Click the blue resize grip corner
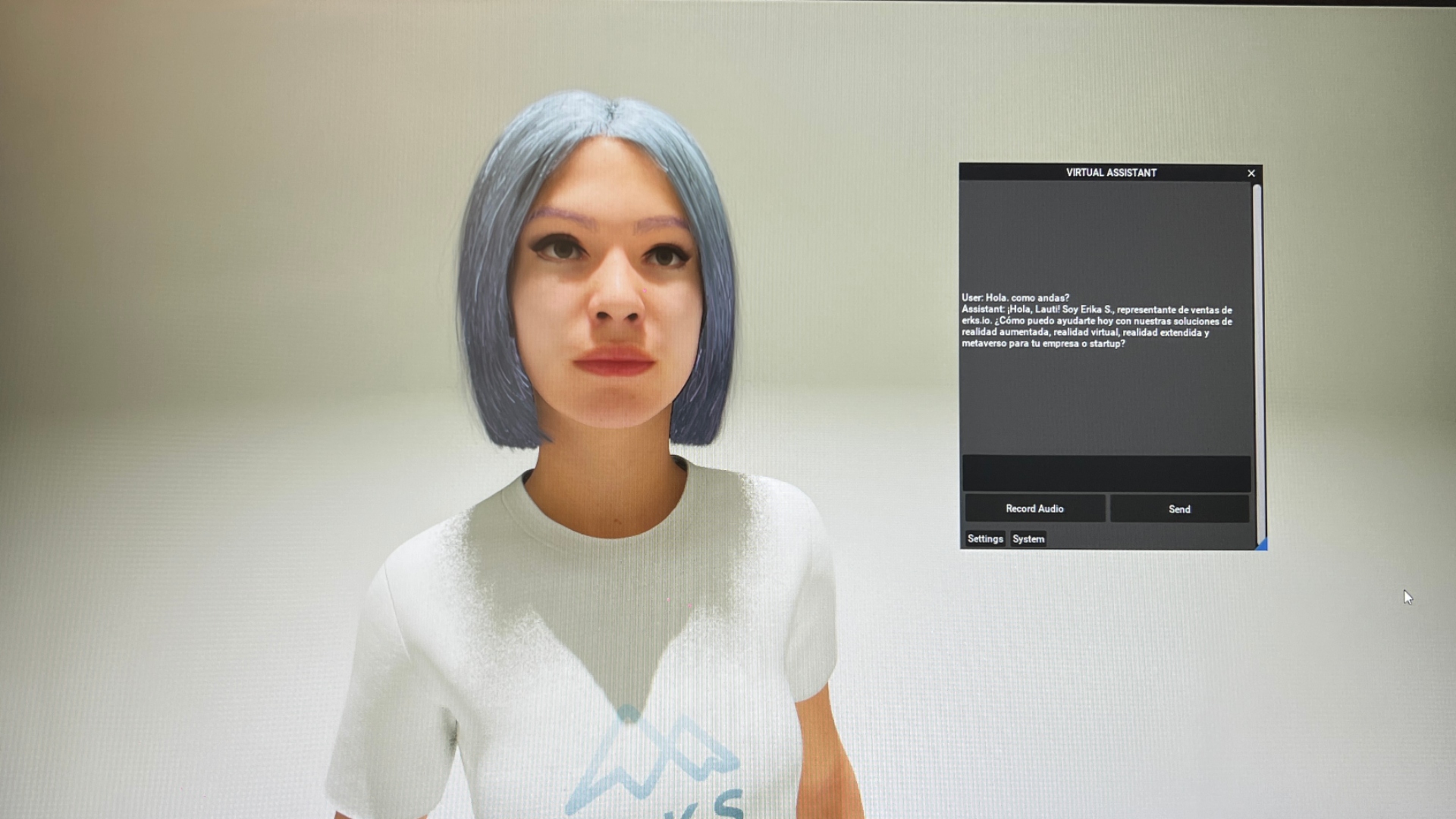 pyautogui.click(x=1262, y=544)
